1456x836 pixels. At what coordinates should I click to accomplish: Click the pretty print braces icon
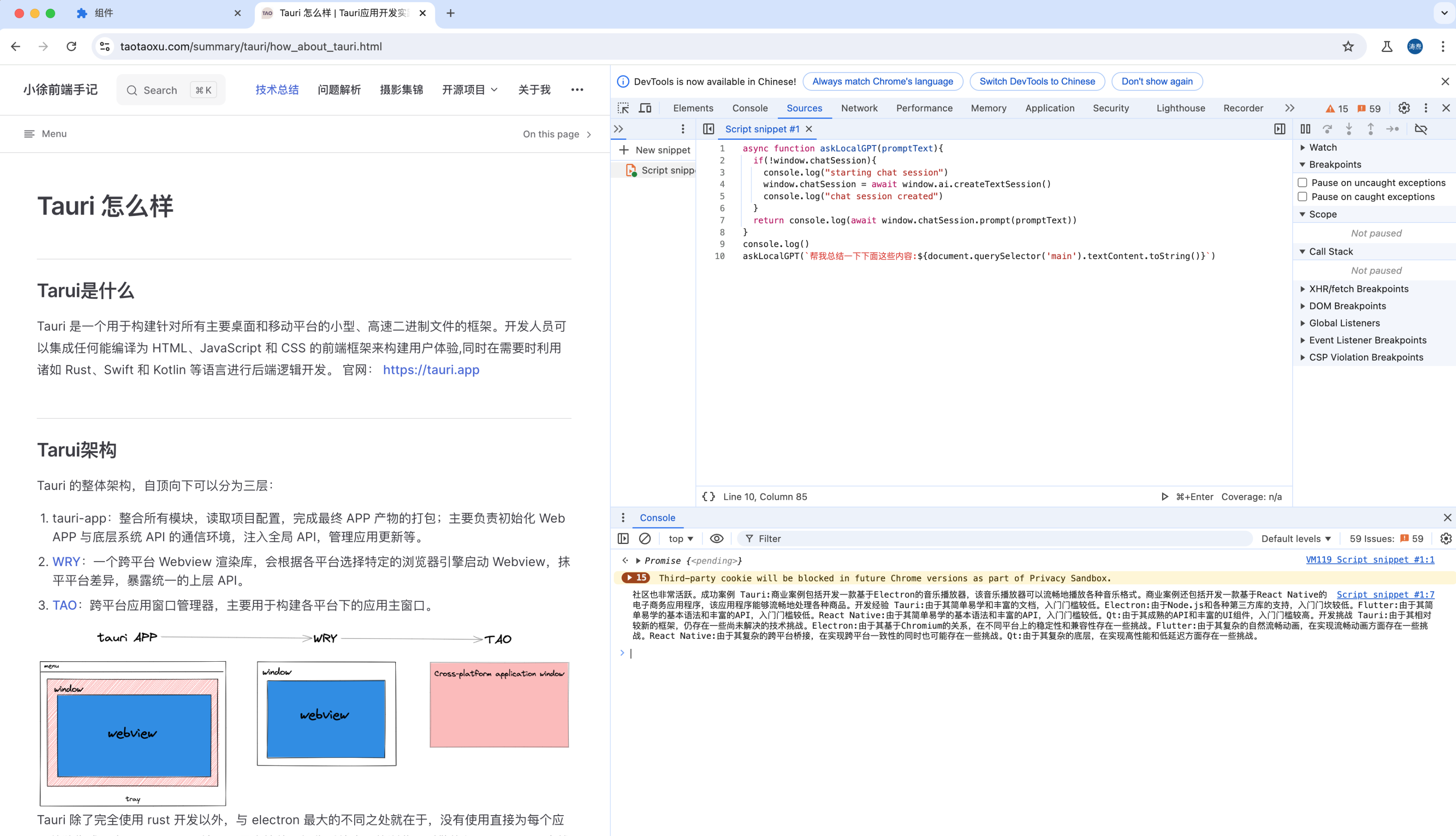pos(709,497)
